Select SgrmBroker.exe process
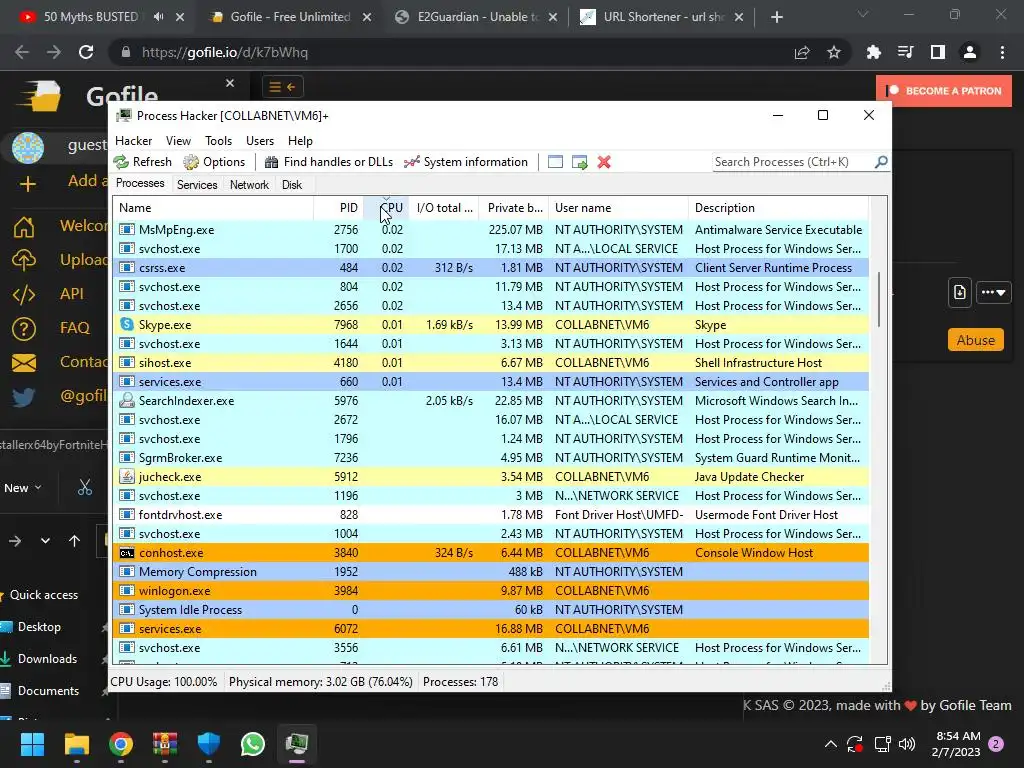 [x=490, y=458]
